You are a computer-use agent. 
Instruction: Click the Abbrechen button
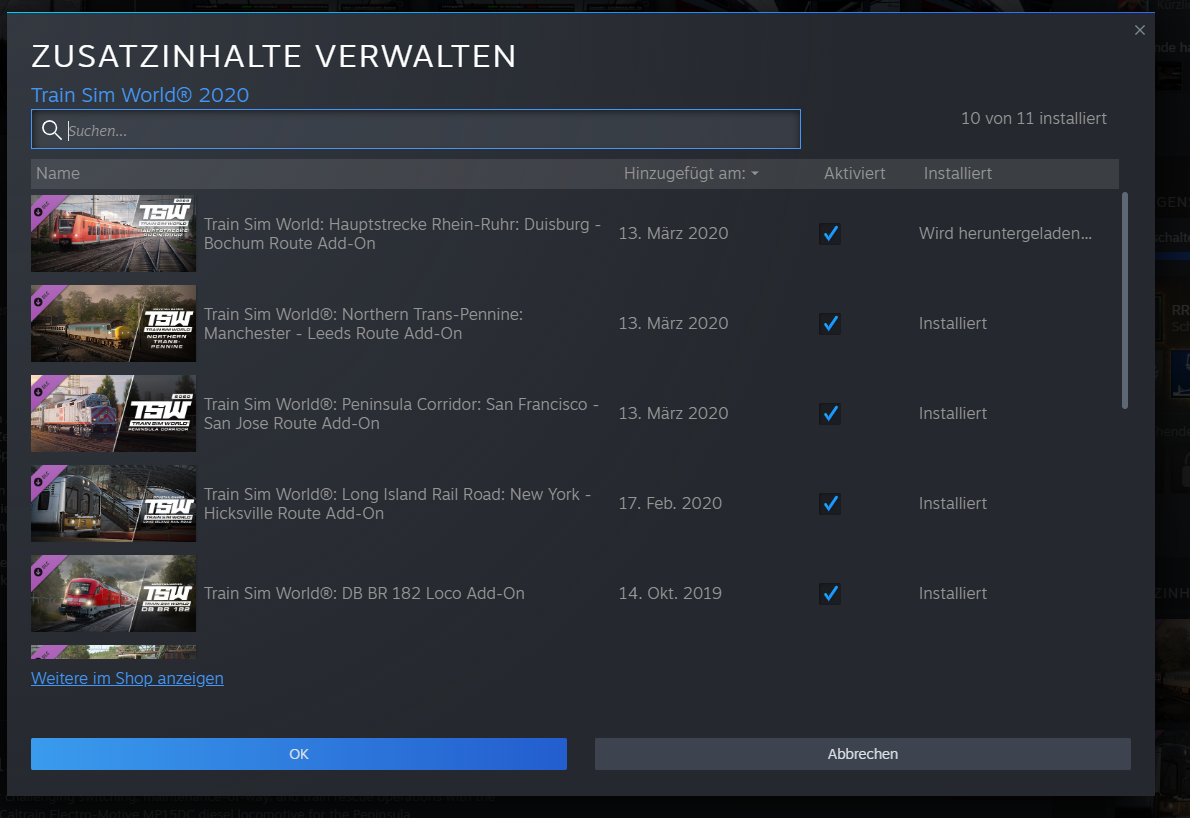coord(863,754)
